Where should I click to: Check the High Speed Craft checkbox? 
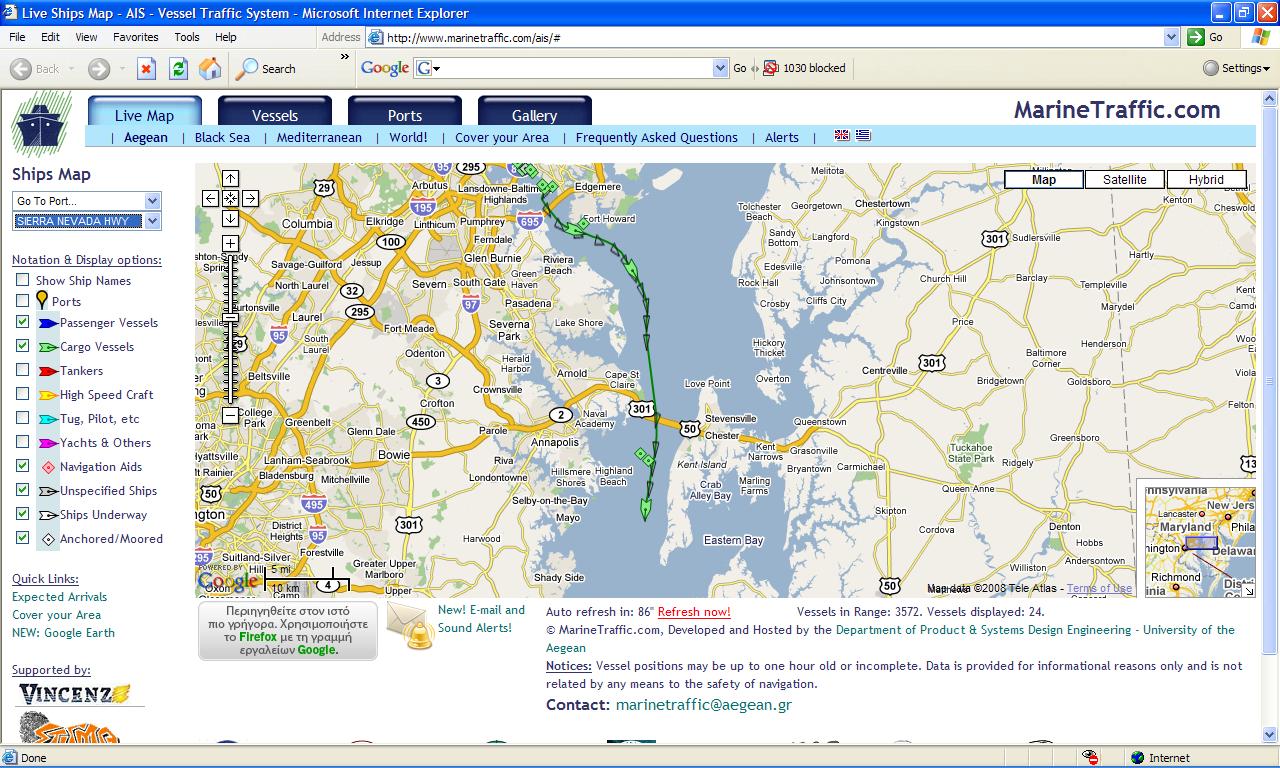[22, 394]
